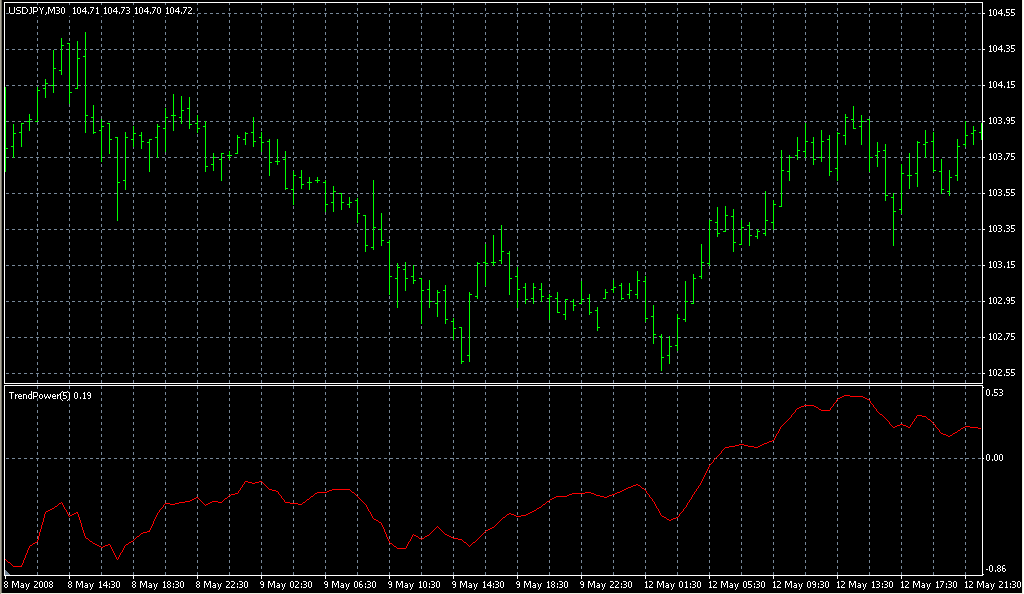Click the 103.55 price scale label

coord(1001,193)
